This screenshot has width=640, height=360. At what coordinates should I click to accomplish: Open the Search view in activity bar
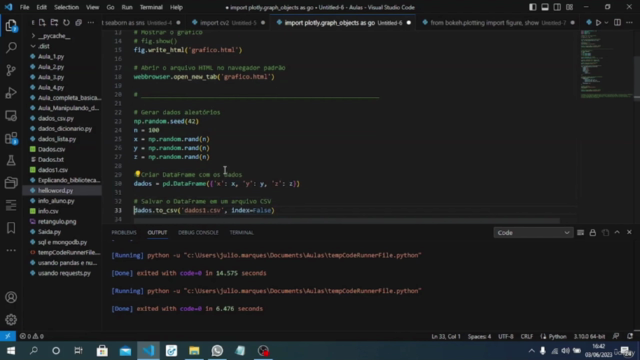pyautogui.click(x=11, y=48)
